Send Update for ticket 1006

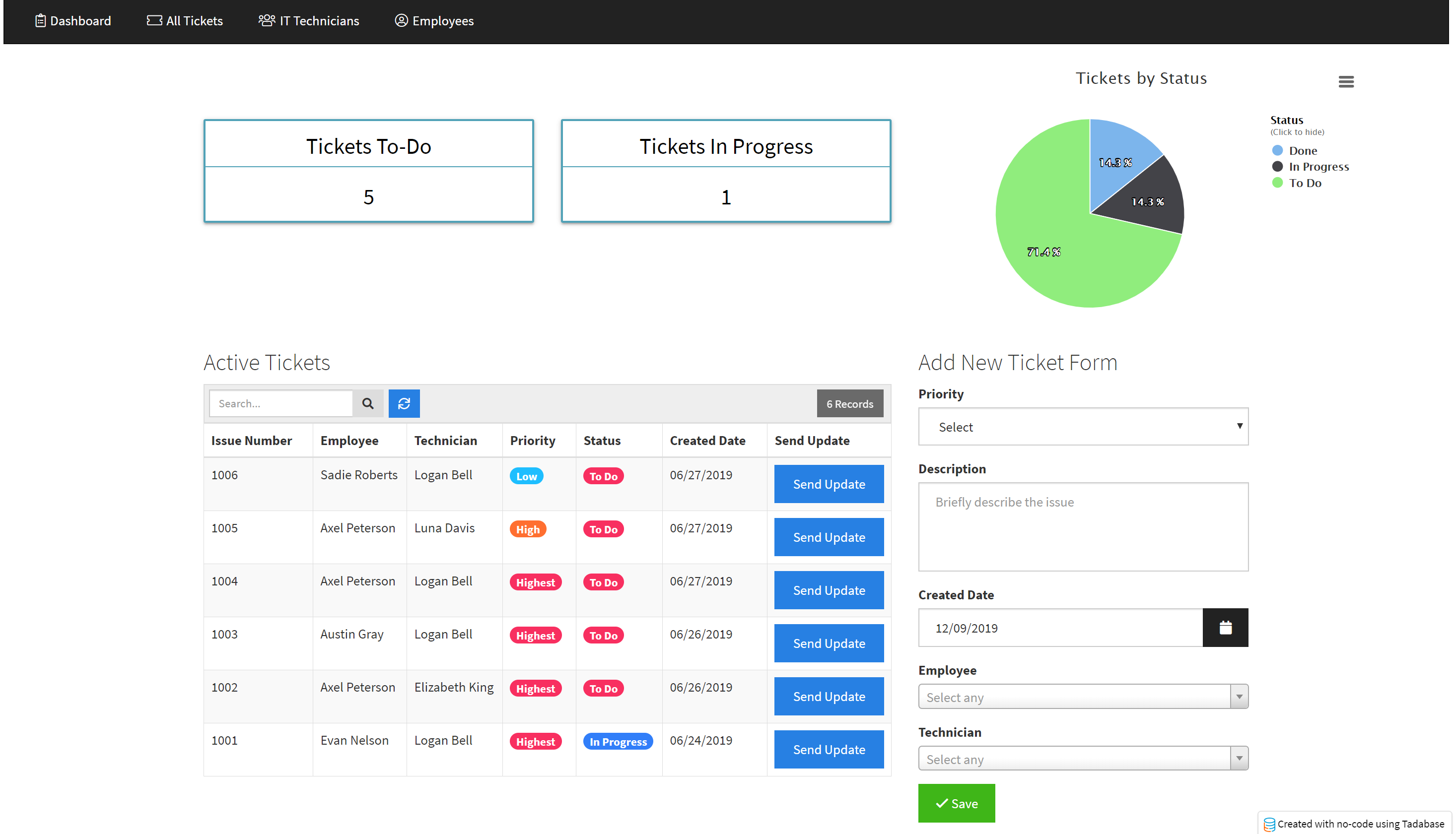[x=829, y=483]
